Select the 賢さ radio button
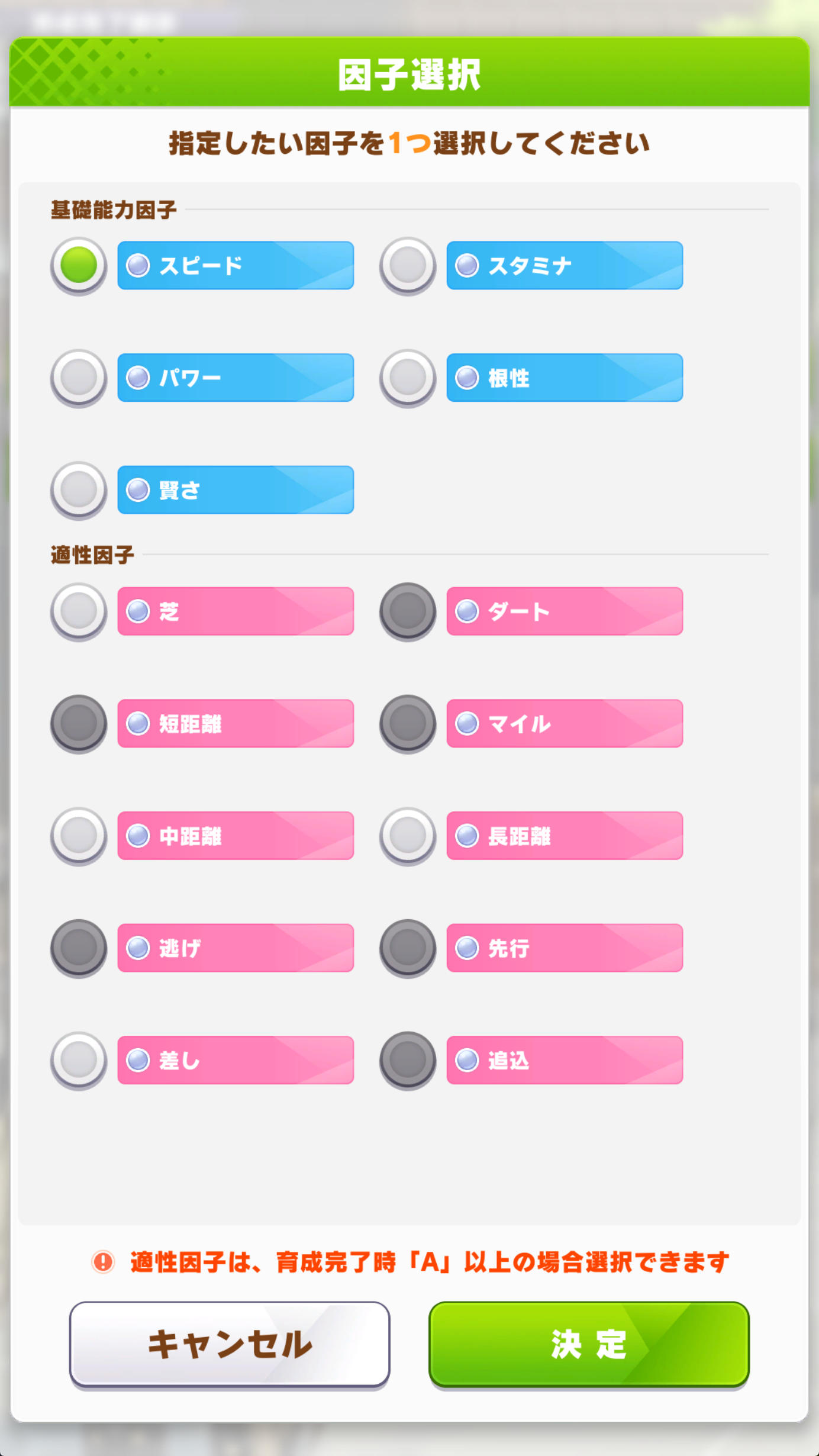Viewport: 819px width, 1456px height. 79,490
